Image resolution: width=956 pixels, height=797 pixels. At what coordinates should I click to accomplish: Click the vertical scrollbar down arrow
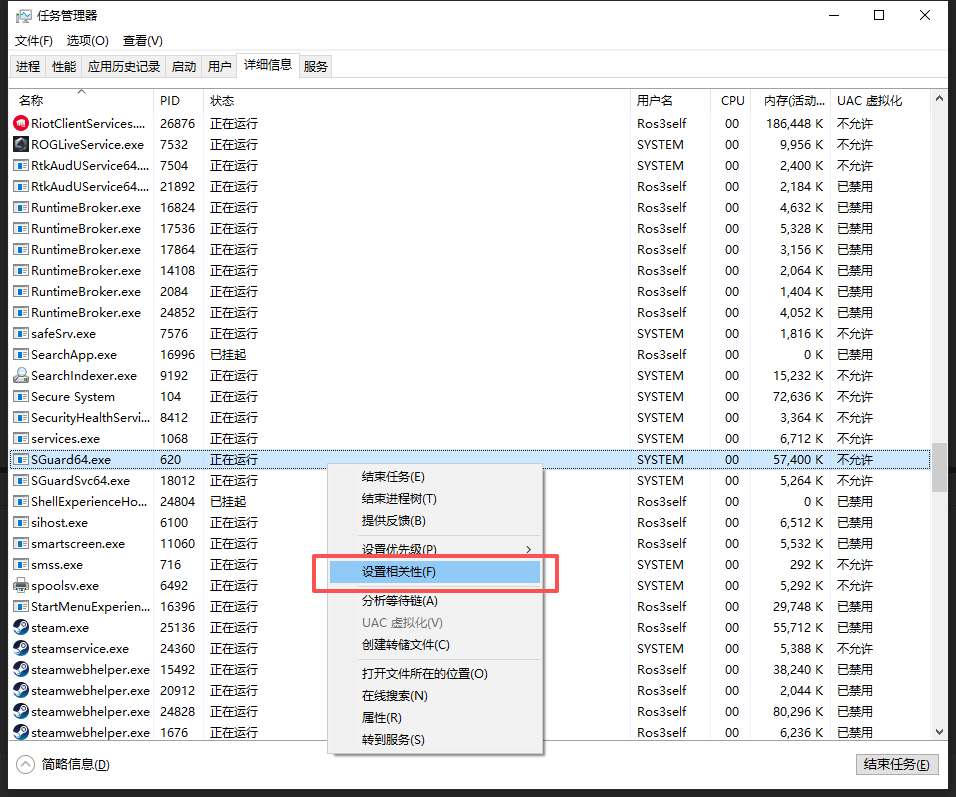point(939,732)
